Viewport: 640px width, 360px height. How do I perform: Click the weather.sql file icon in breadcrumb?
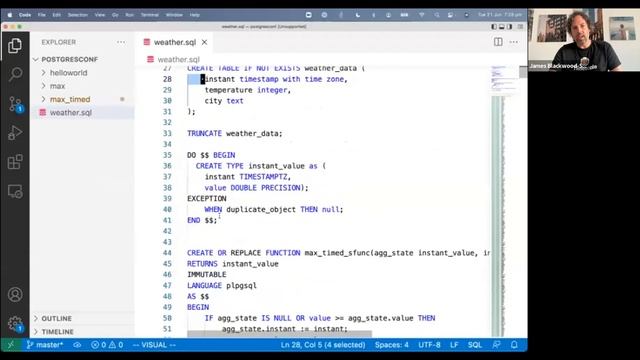150,60
